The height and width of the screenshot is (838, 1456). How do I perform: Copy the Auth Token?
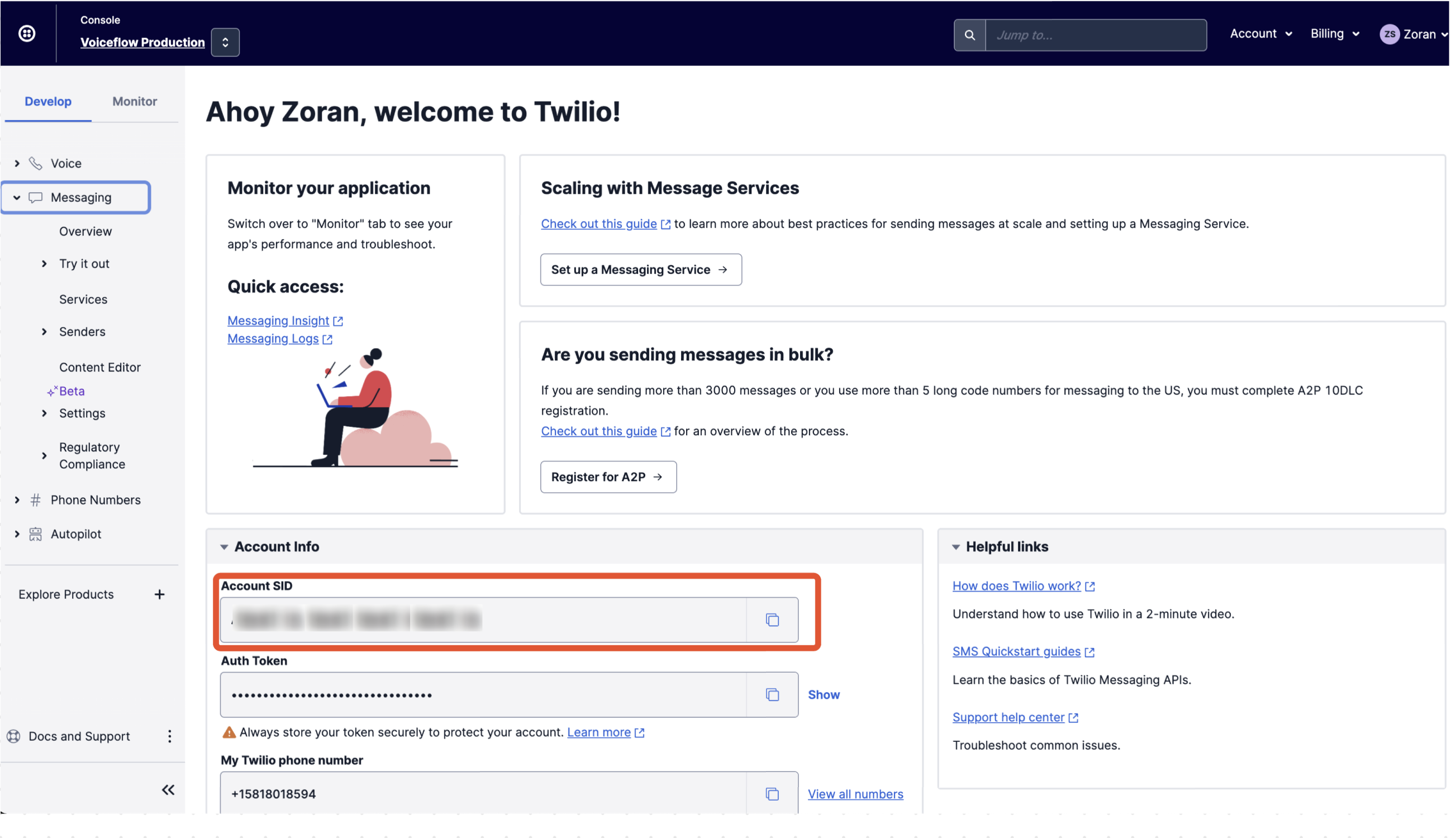coord(772,694)
